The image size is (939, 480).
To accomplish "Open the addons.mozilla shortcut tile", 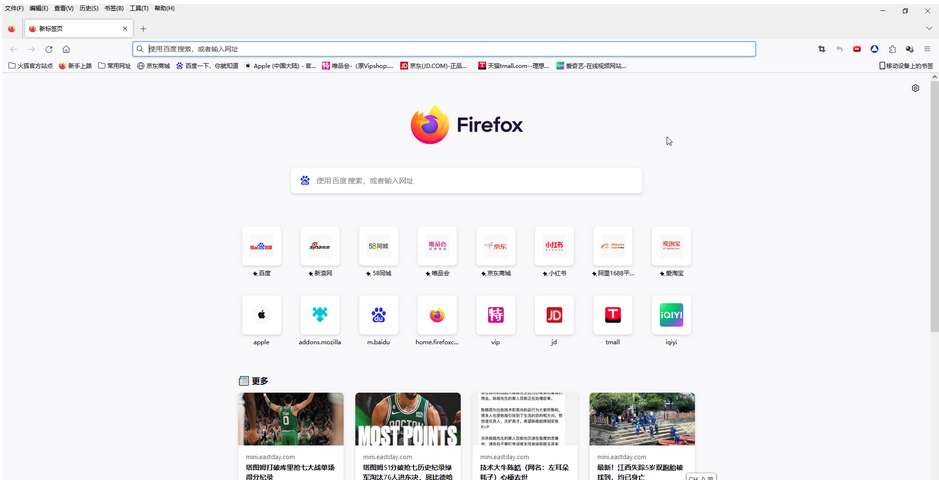I will click(x=320, y=315).
